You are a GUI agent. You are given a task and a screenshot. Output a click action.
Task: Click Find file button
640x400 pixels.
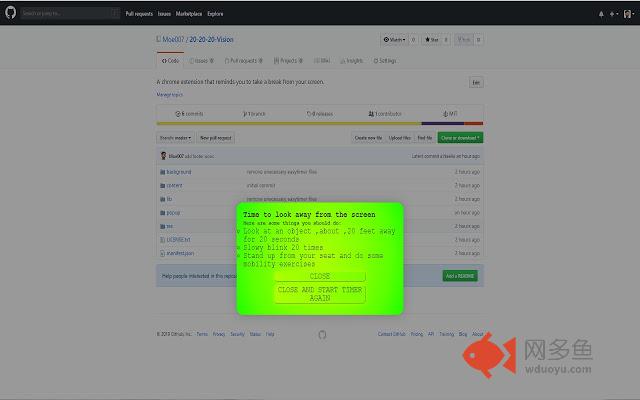424,138
